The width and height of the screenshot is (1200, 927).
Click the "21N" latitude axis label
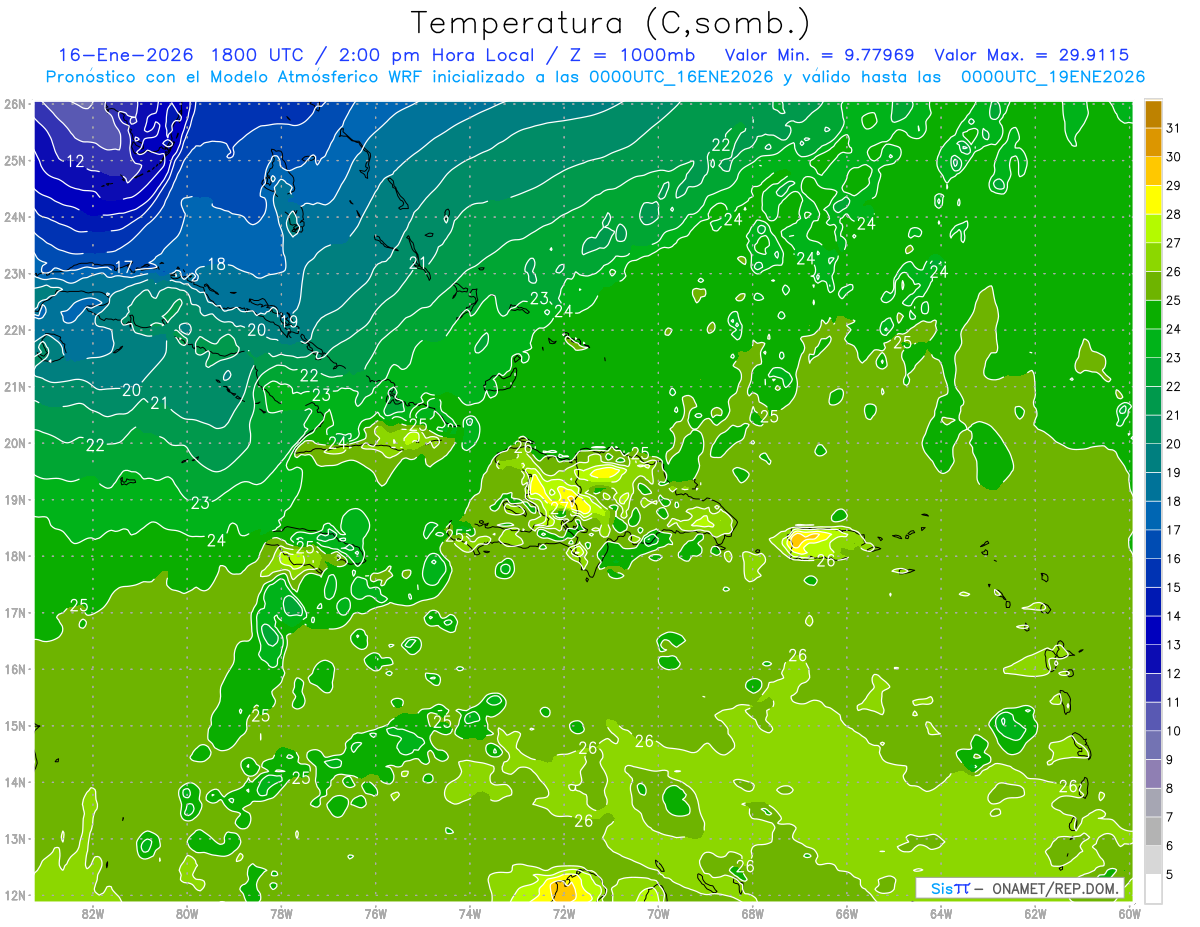pos(15,386)
